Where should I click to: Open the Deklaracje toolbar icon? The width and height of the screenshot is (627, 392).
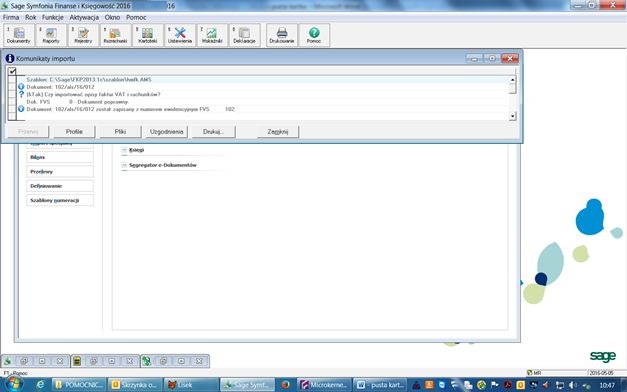[x=244, y=35]
